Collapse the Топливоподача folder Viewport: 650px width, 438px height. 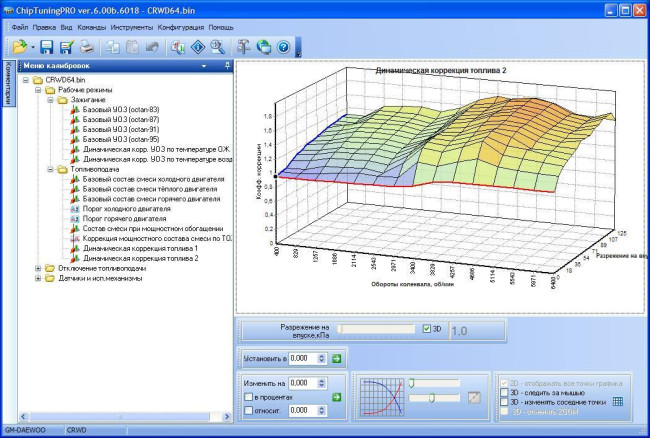[x=51, y=169]
